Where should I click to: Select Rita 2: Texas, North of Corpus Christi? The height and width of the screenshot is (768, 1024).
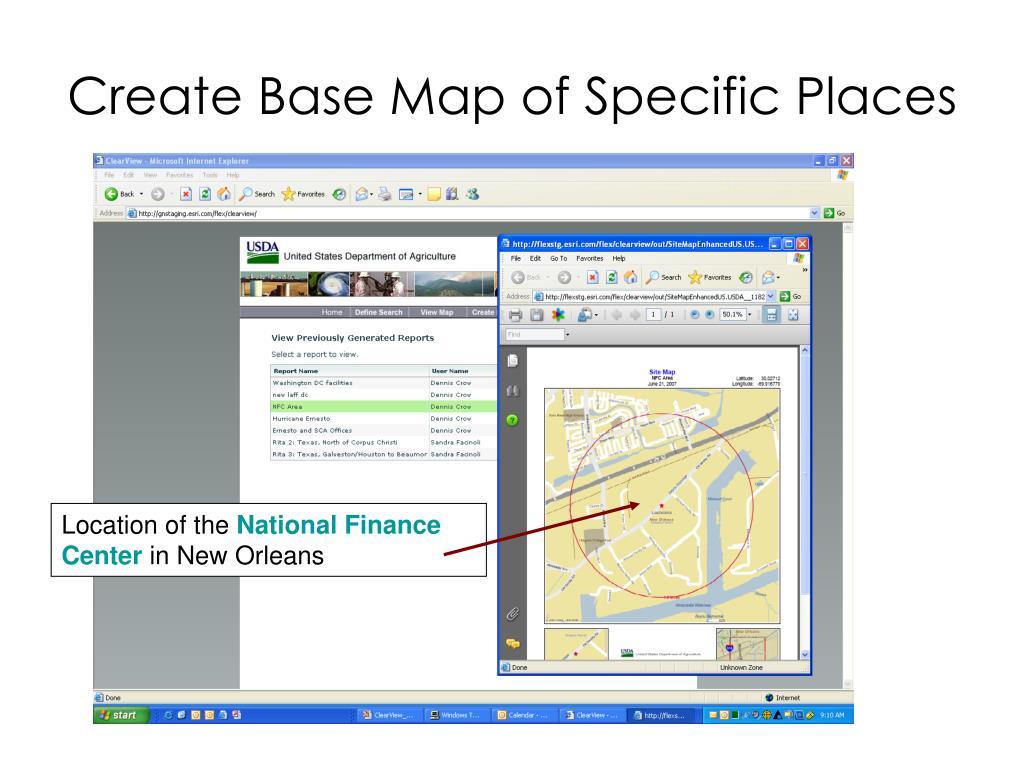[383, 442]
